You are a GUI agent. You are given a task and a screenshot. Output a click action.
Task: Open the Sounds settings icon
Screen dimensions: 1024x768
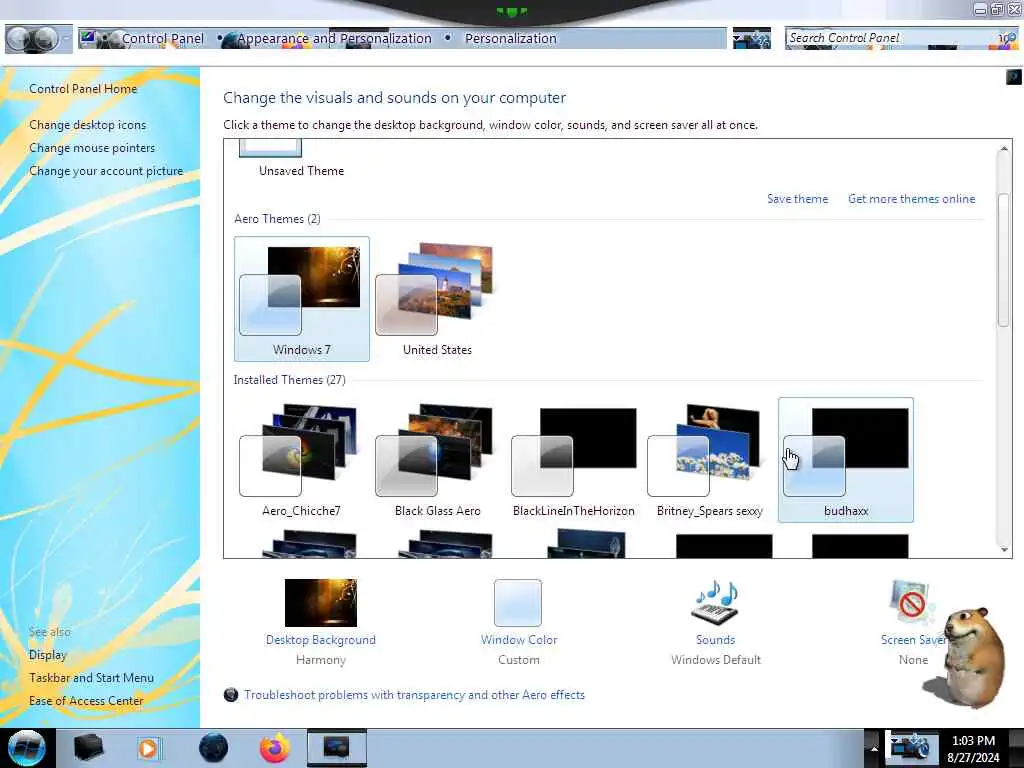click(x=715, y=602)
